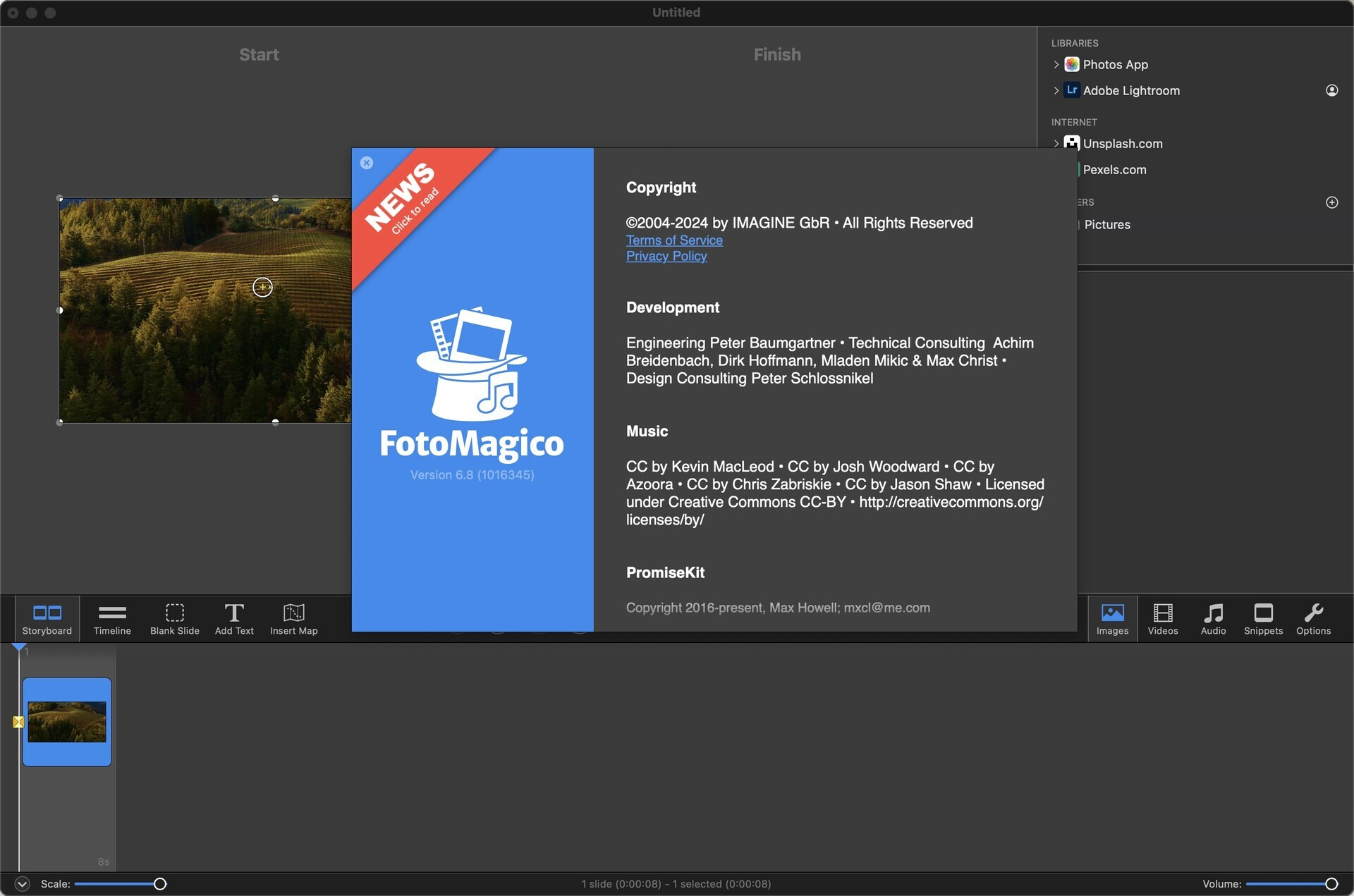The width and height of the screenshot is (1354, 896).
Task: Open the Privacy Policy link
Action: pyautogui.click(x=666, y=257)
